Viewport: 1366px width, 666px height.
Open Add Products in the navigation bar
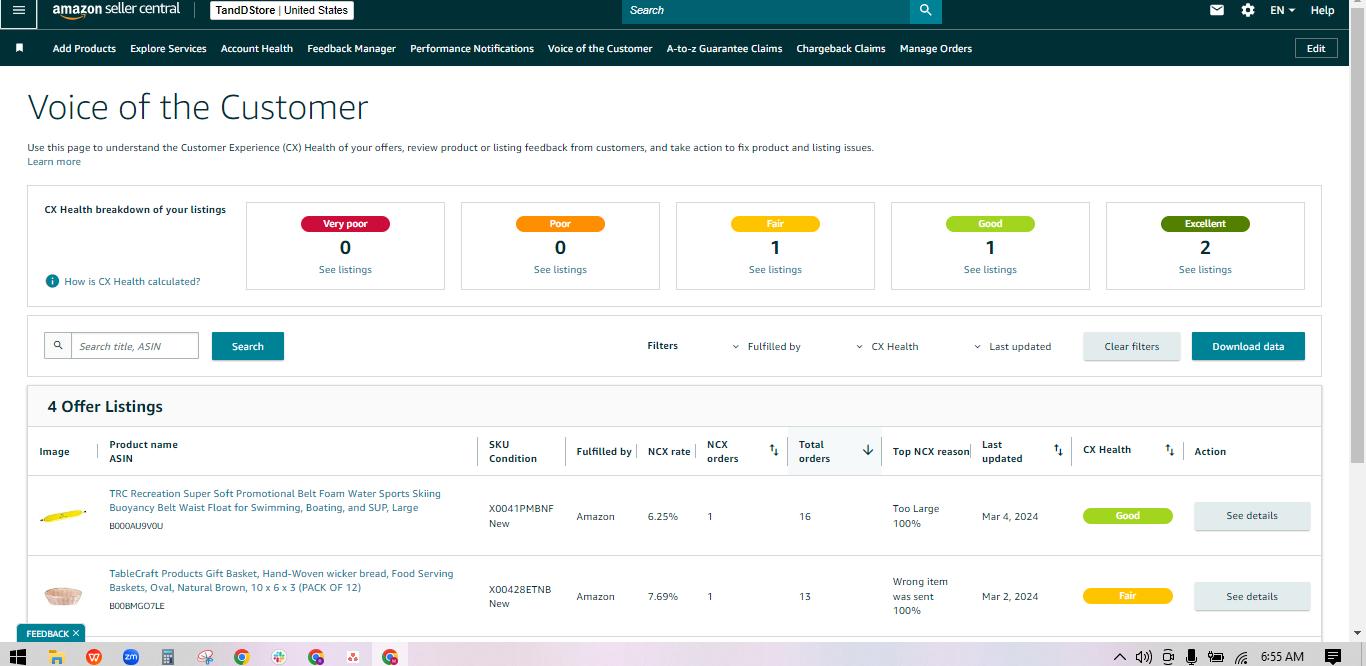(84, 48)
